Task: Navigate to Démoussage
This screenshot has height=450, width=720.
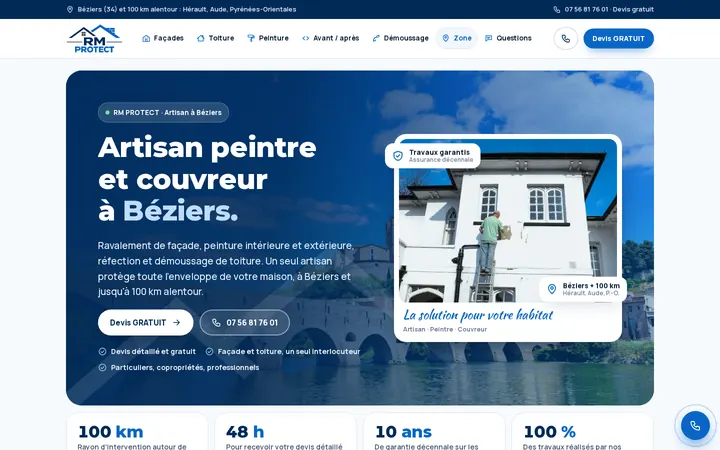Action: point(400,39)
